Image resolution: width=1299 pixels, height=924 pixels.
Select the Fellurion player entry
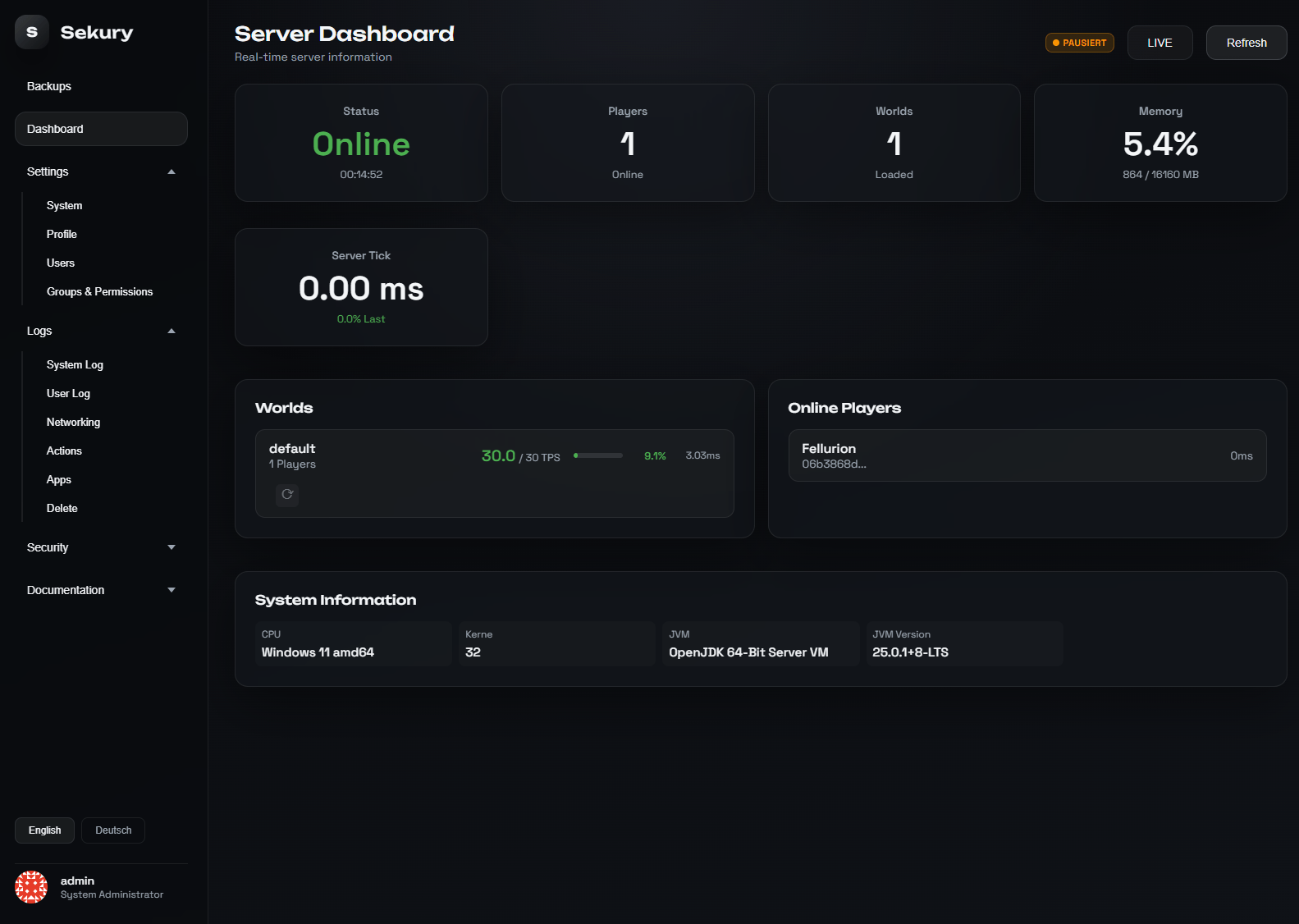(x=1027, y=455)
